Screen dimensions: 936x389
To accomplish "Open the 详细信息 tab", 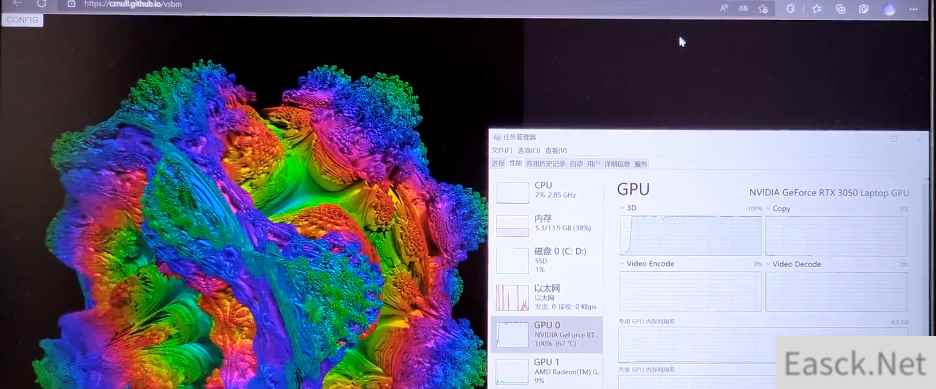I will pyautogui.click(x=617, y=163).
